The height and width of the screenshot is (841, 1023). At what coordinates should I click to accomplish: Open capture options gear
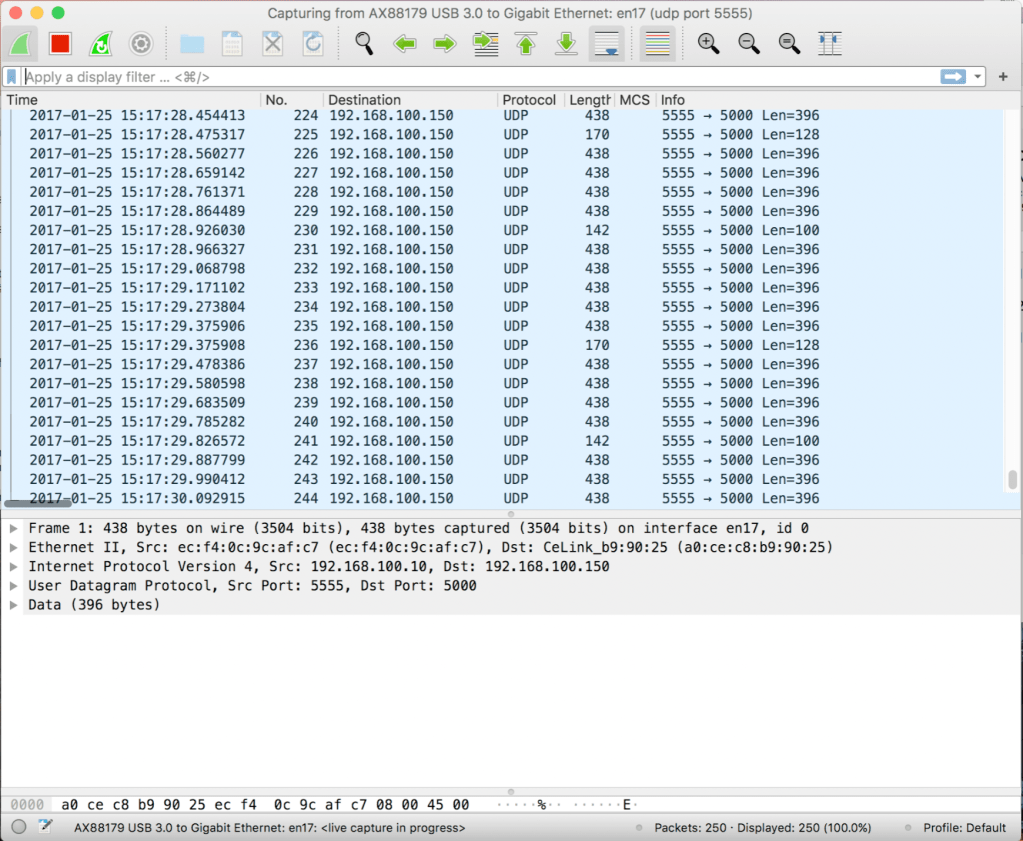pos(141,44)
